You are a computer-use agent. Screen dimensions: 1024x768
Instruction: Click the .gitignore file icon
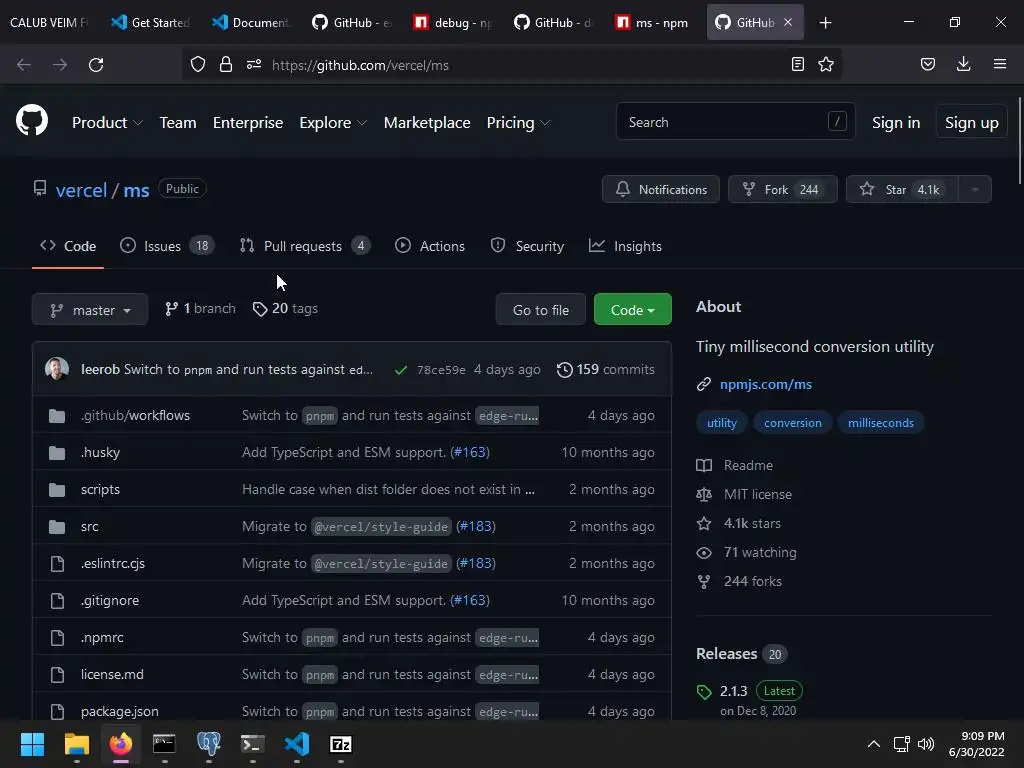pos(57,601)
